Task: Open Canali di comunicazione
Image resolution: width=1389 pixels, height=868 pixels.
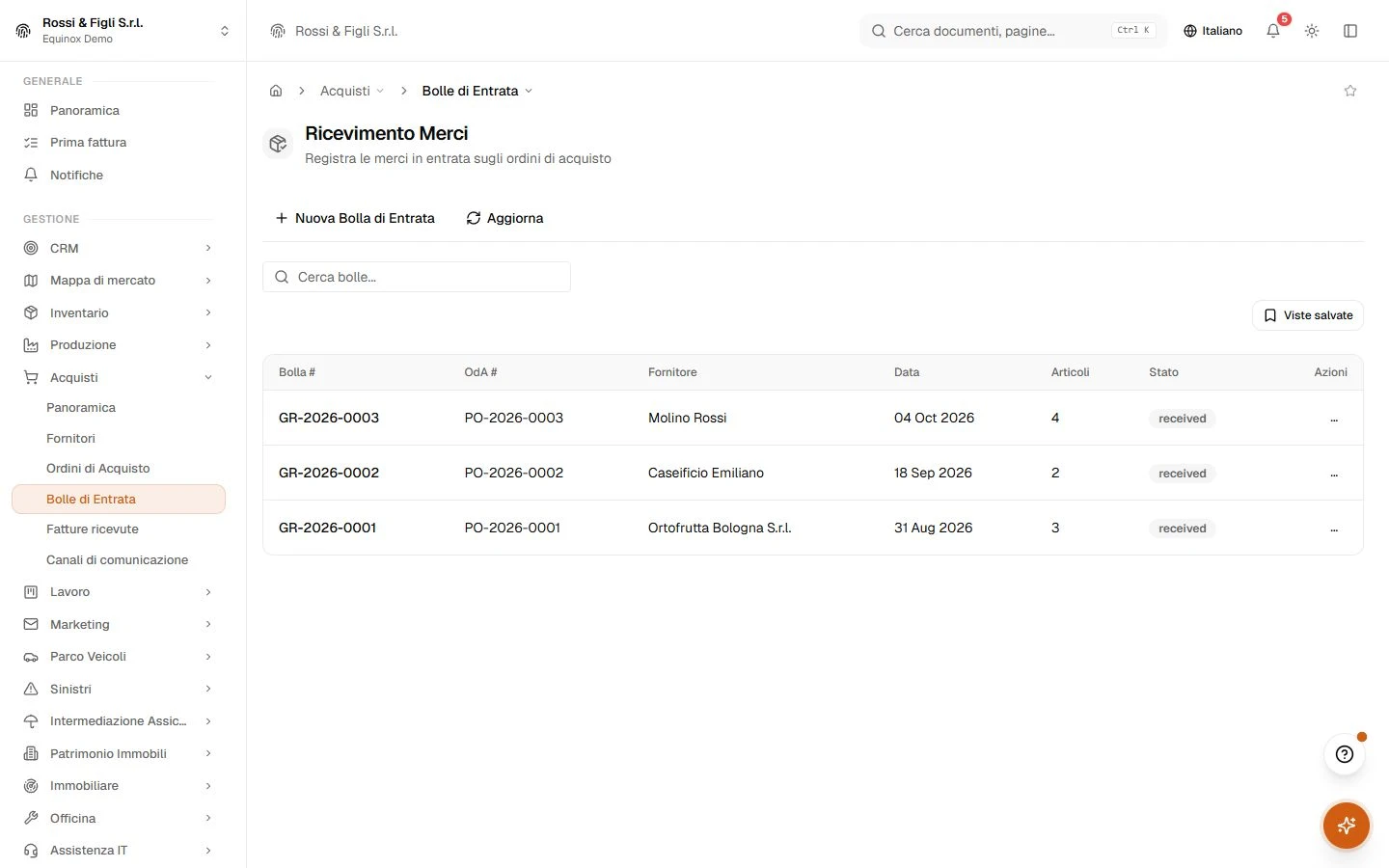Action: (118, 559)
